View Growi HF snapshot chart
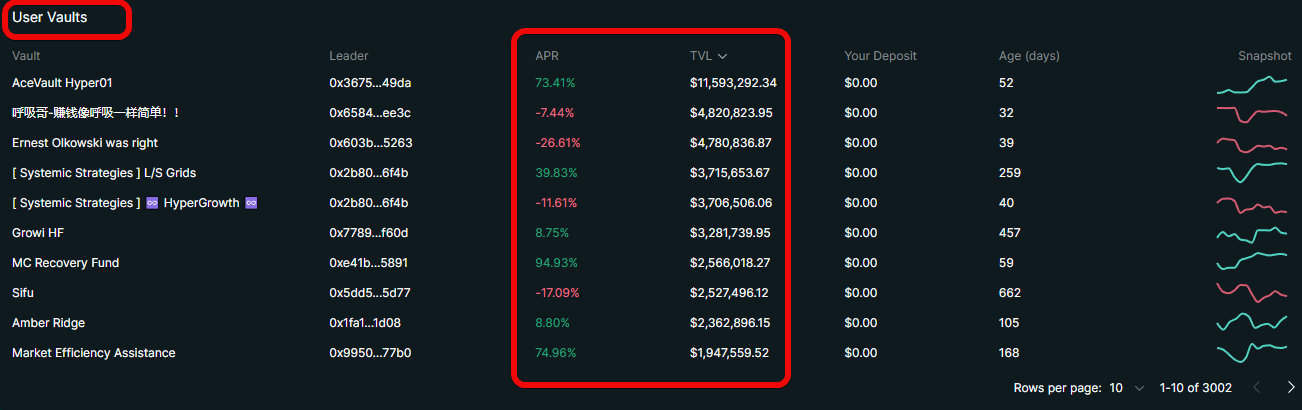 click(1252, 233)
